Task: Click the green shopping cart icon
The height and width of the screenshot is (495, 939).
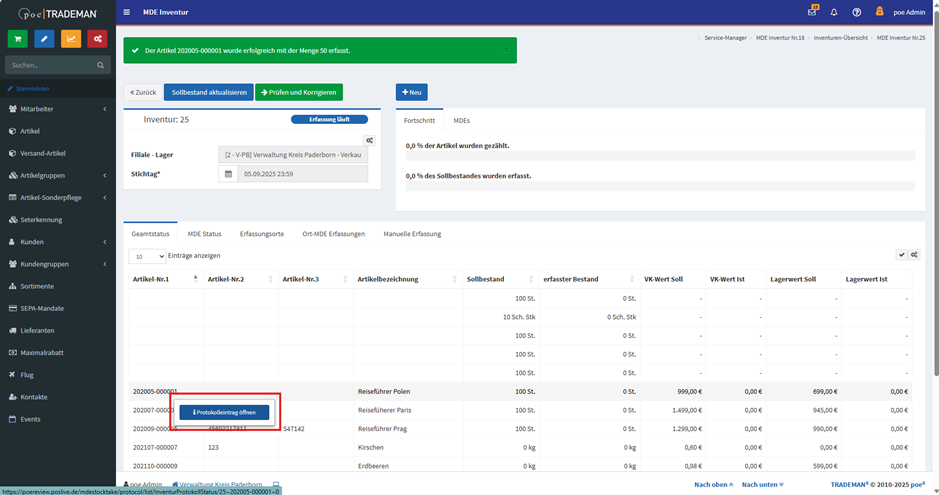Action: [17, 39]
